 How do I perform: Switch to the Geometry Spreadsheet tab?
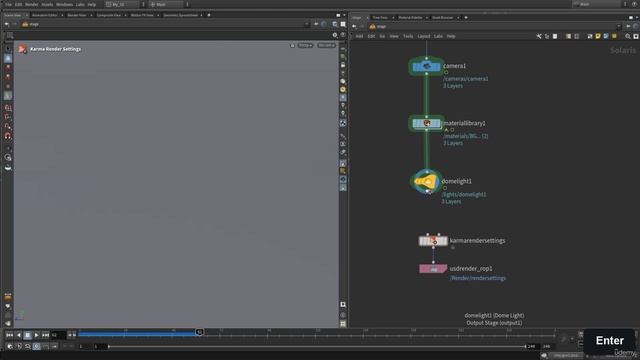(x=180, y=15)
